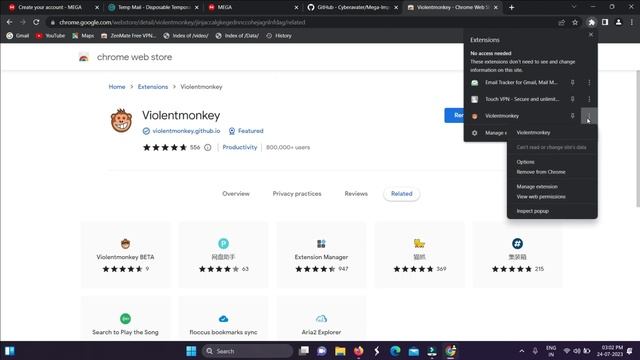The height and width of the screenshot is (360, 640).
Task: Click the Extensions puzzle icon in toolbar
Action: click(591, 22)
